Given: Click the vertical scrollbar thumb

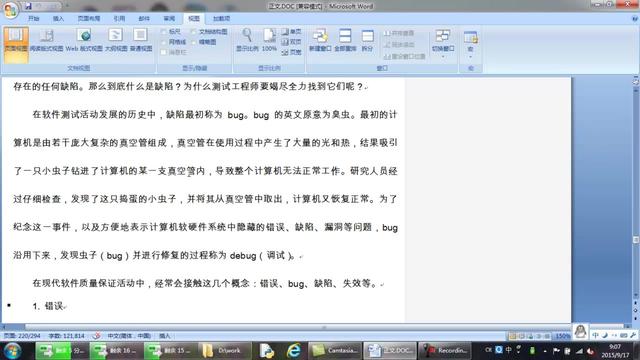Looking at the screenshot, I should click(635, 240).
